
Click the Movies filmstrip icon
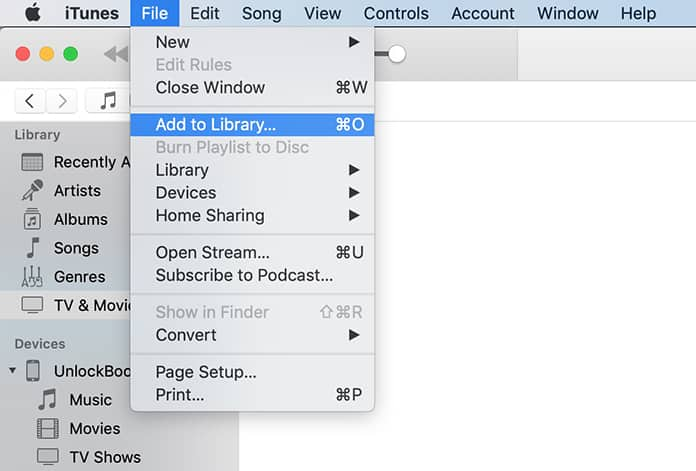[x=47, y=428]
